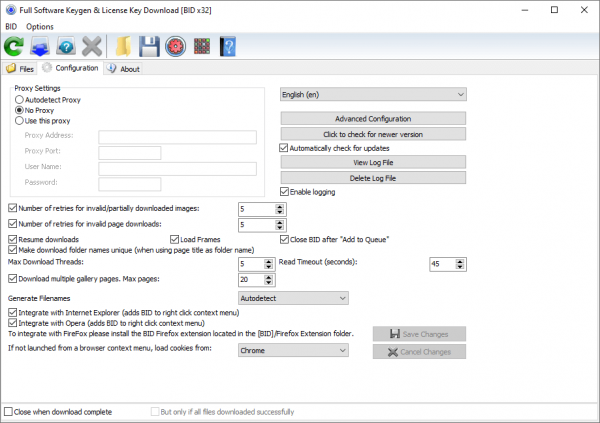Screen dimensions: 600x423
Task: Click to check for newer version
Action: pyautogui.click(x=373, y=134)
